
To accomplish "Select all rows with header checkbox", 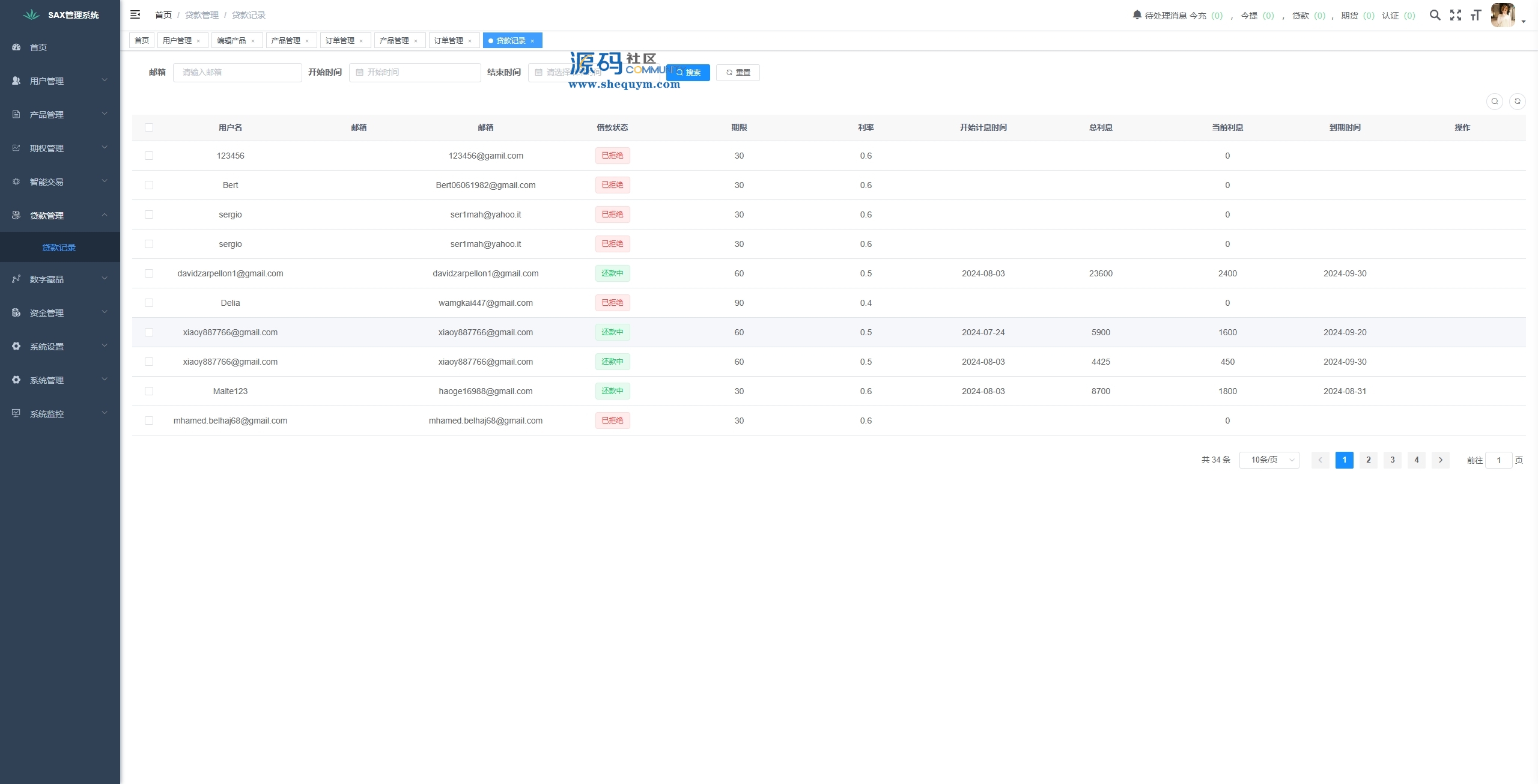I will point(149,127).
